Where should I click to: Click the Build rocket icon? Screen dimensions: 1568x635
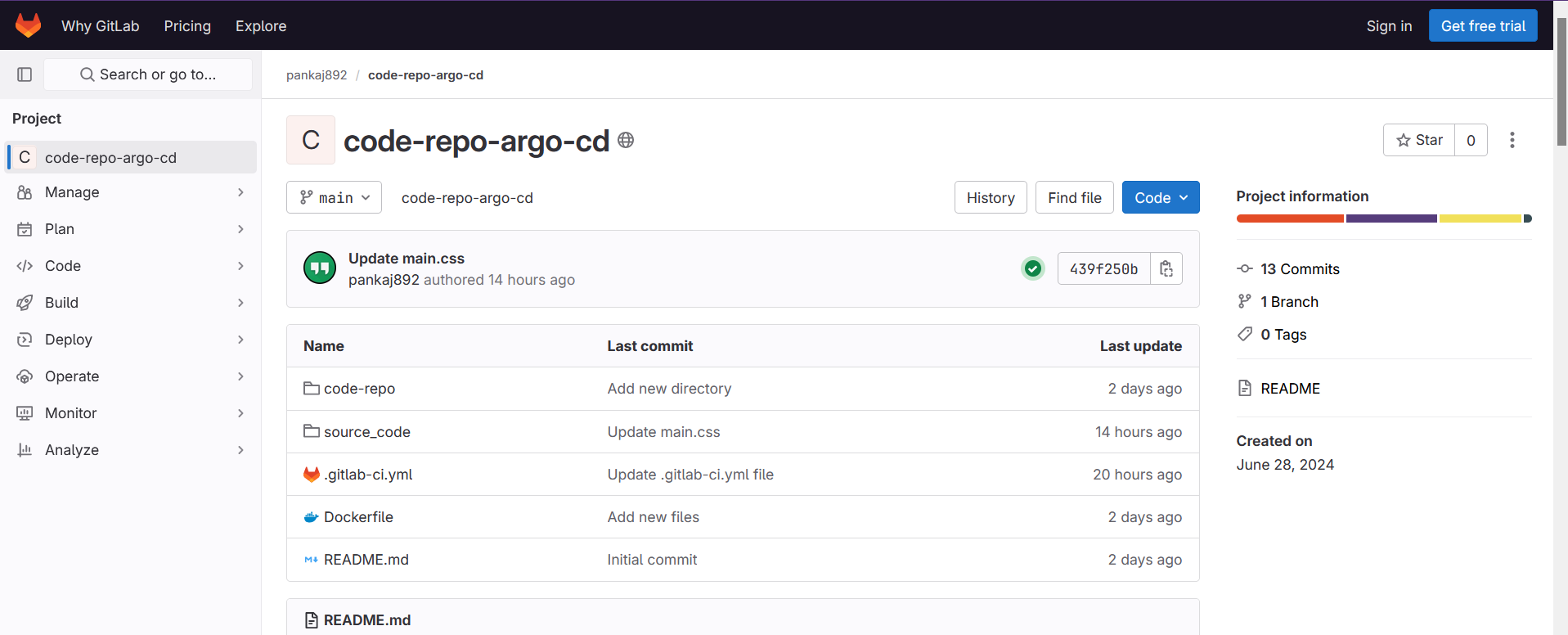tap(25, 303)
